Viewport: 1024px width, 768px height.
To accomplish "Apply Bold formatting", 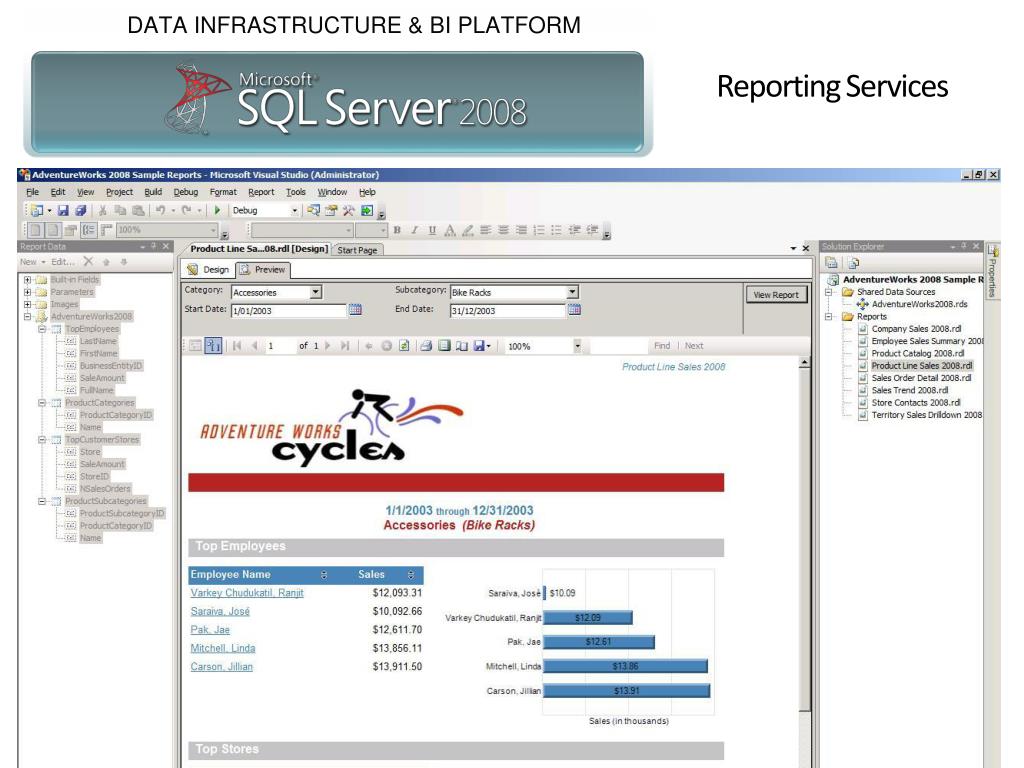I will 396,230.
